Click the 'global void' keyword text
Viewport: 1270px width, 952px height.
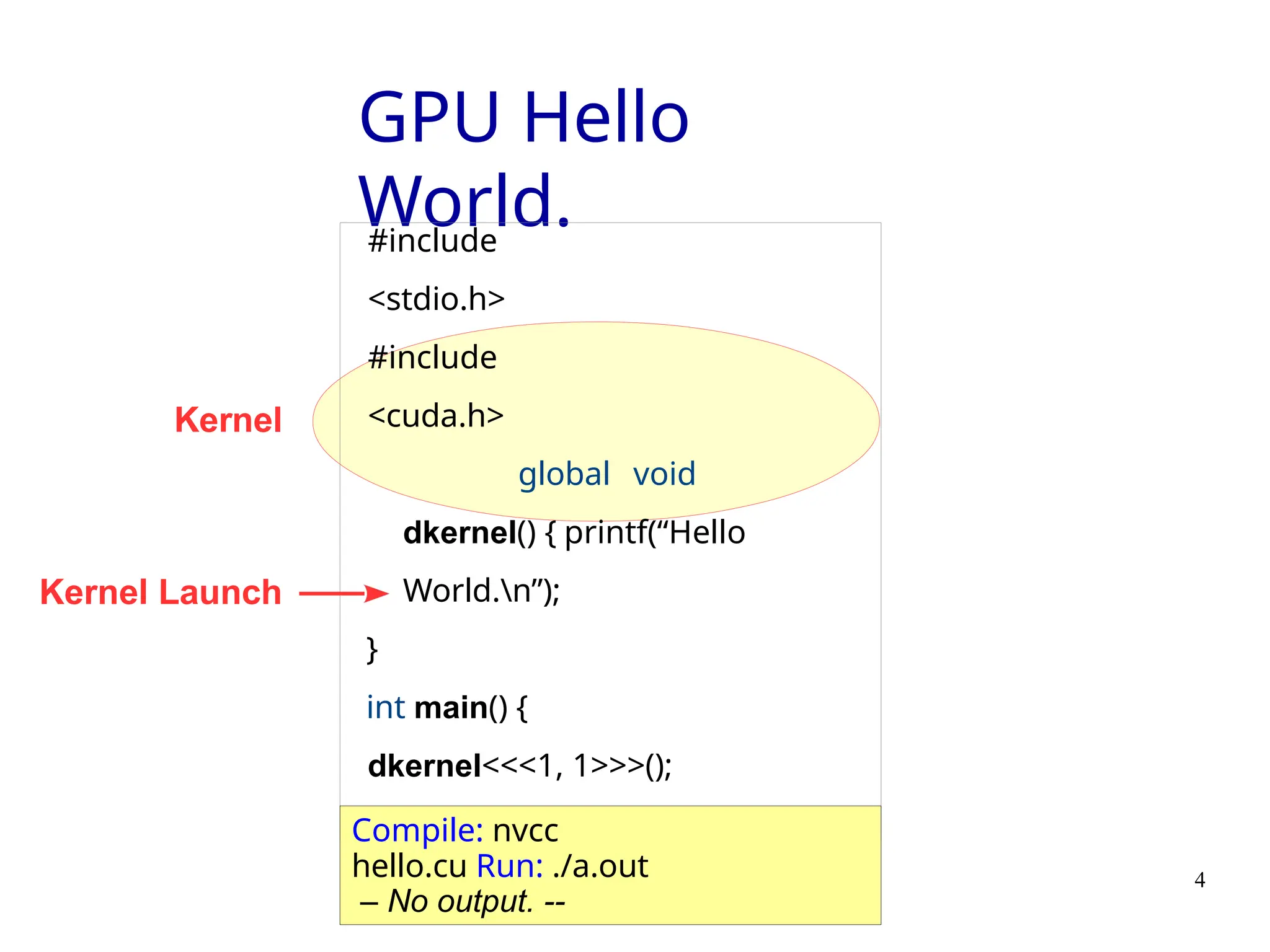pos(607,474)
